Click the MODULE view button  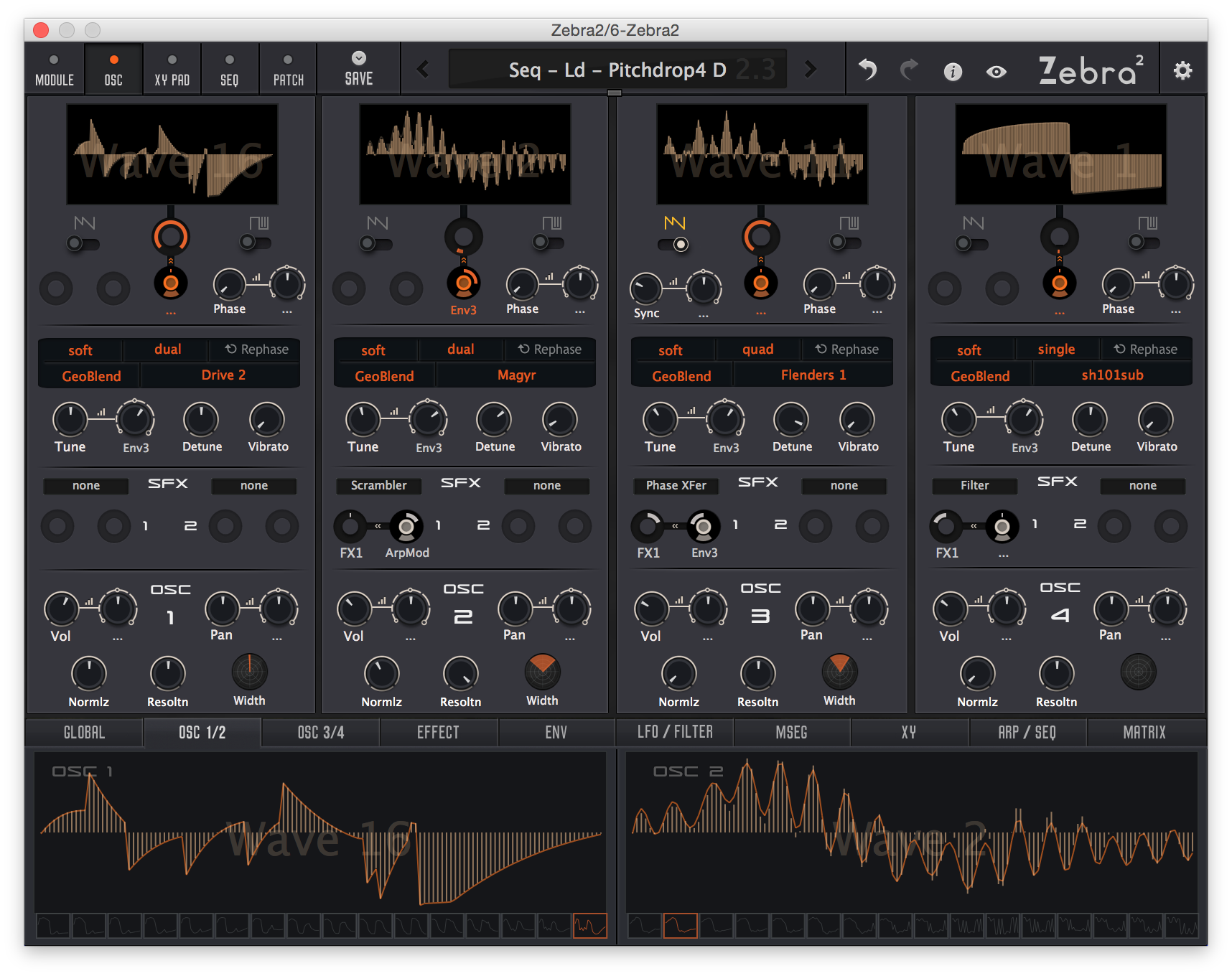tap(55, 69)
